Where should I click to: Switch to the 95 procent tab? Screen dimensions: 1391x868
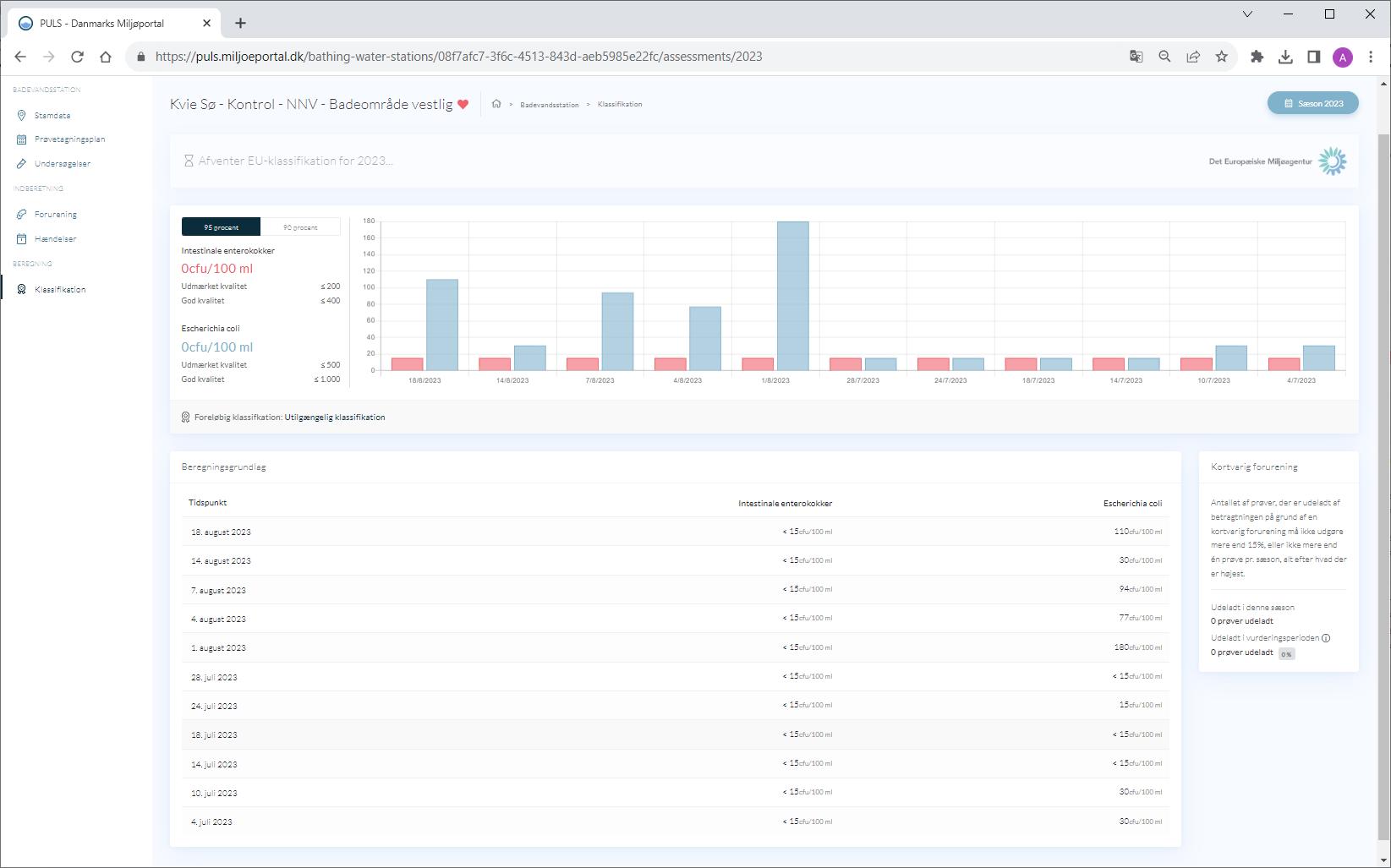222,227
